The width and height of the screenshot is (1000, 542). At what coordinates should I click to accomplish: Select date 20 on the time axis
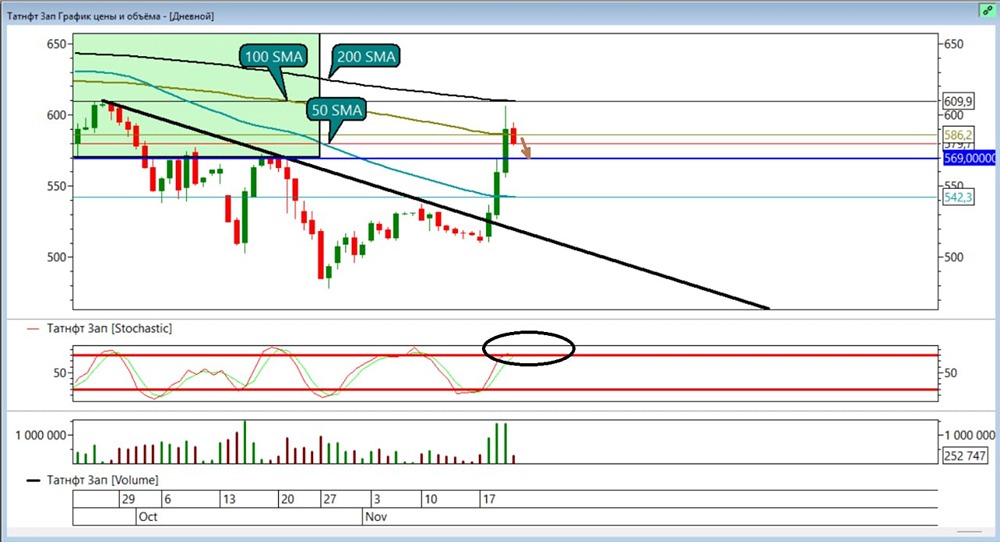tap(288, 499)
